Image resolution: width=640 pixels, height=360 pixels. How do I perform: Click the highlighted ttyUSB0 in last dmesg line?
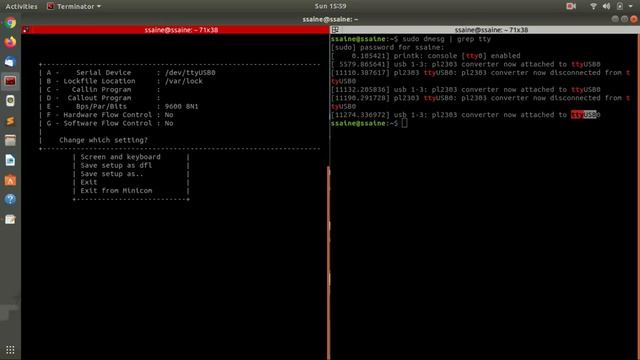(585, 115)
